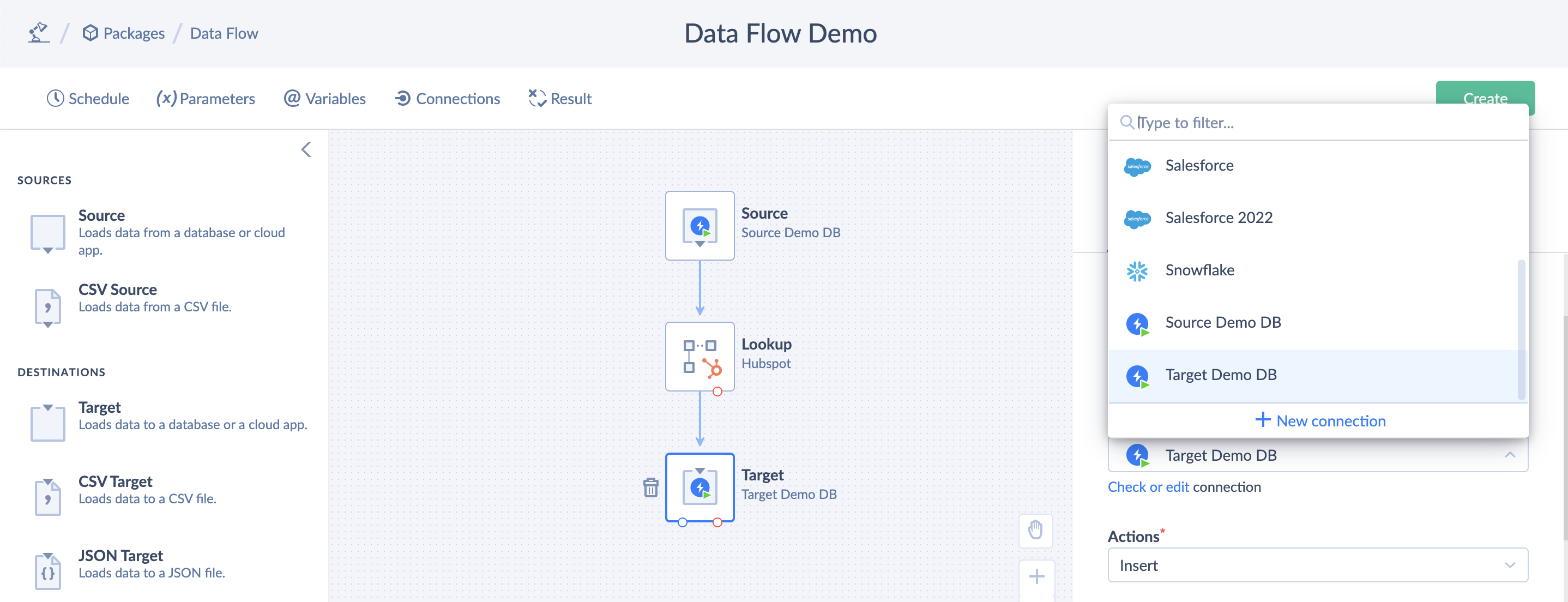Click the Source Demo DB connection icon
Image resolution: width=1568 pixels, height=602 pixels.
click(x=1139, y=322)
